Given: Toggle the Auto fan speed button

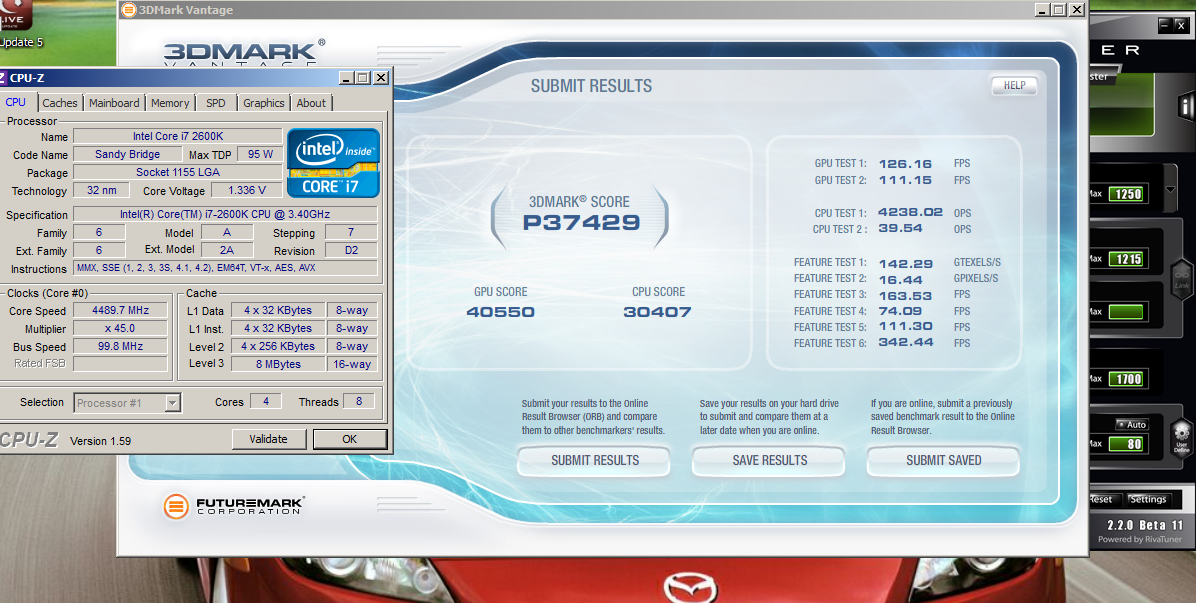Looking at the screenshot, I should (x=1131, y=425).
